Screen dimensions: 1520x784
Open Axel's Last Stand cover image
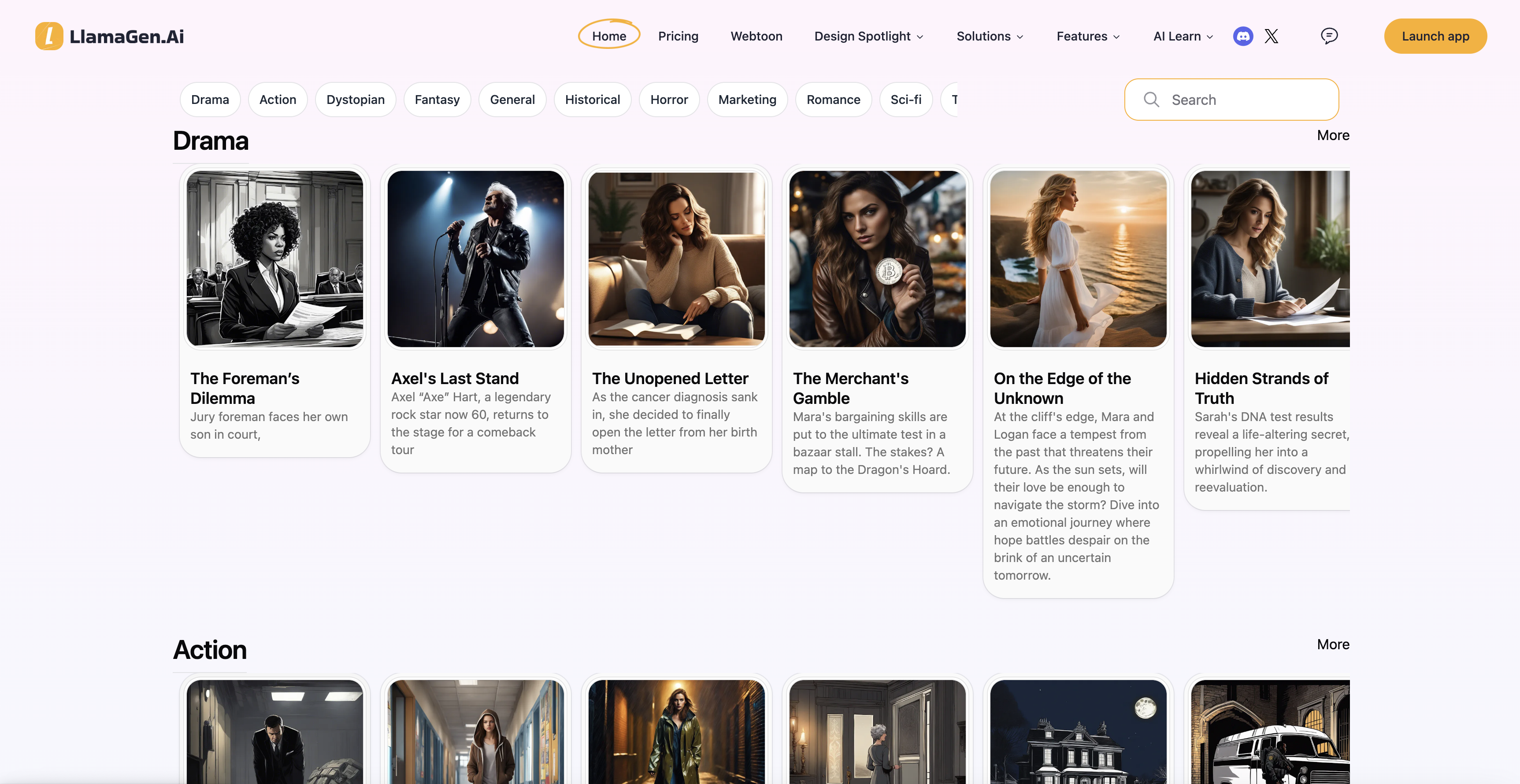[475, 259]
